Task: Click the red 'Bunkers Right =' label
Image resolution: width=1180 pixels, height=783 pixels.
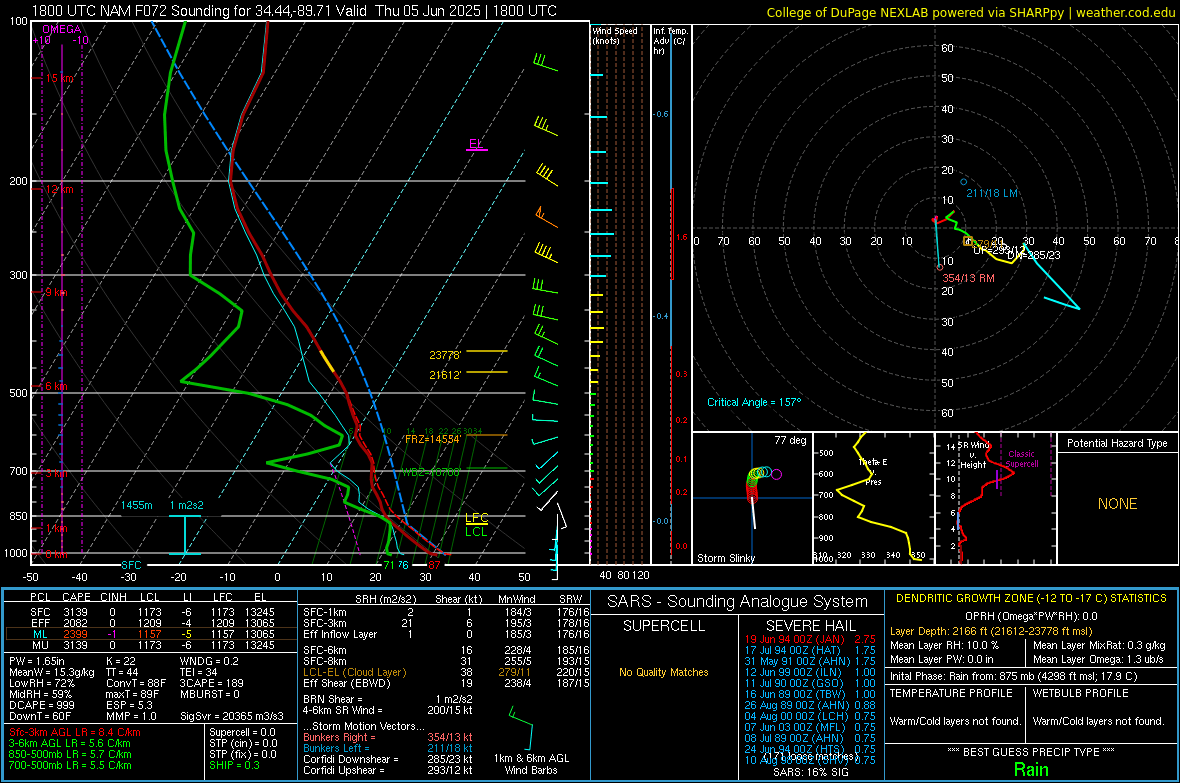Action: click(x=339, y=738)
